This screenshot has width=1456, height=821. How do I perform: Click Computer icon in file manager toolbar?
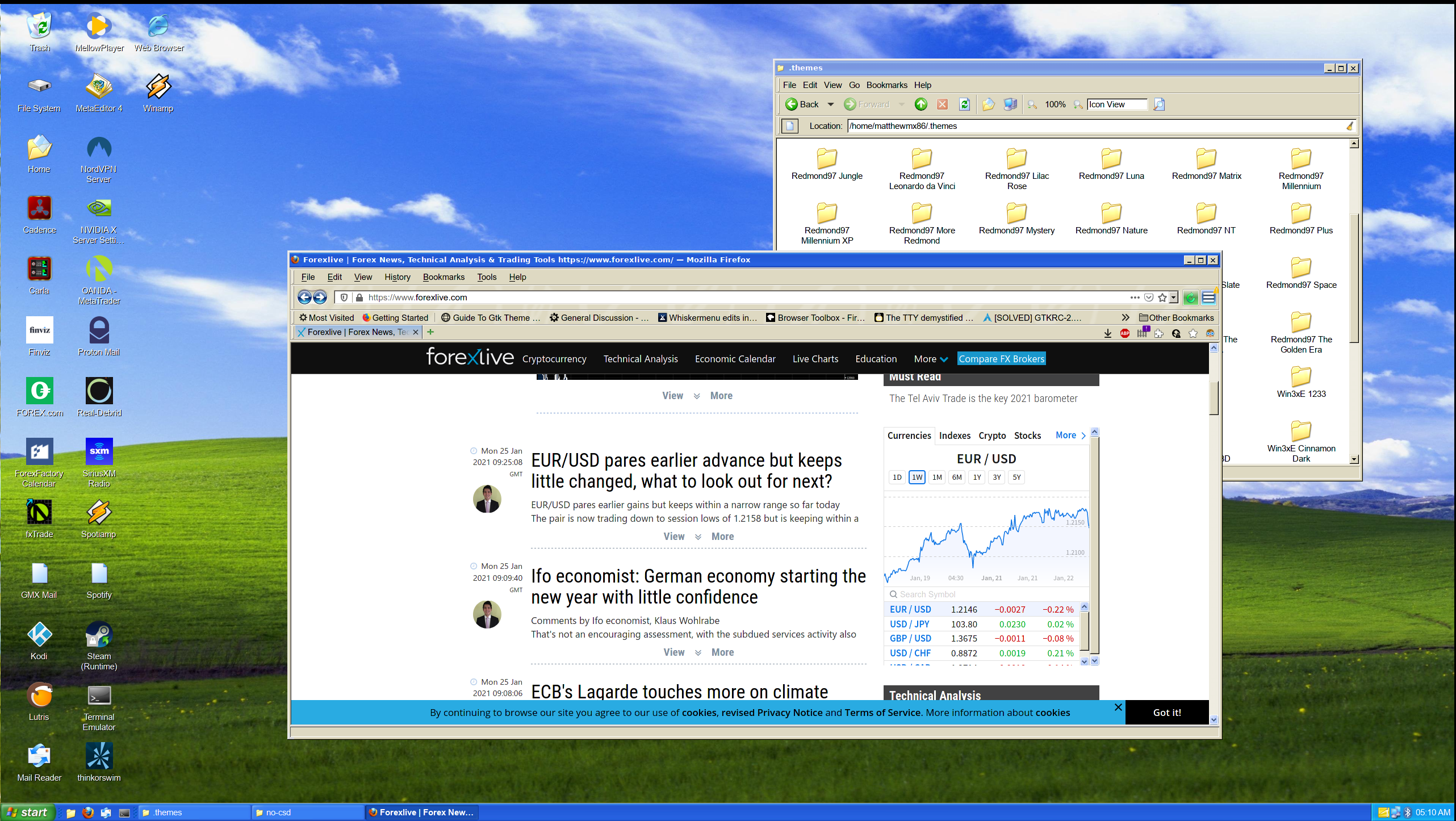pyautogui.click(x=1011, y=104)
